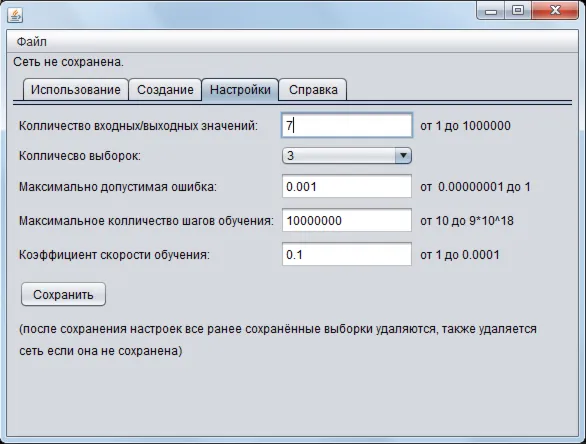This screenshot has height=444, width=586.
Task: Switch to the Создание tab
Action: tap(165, 90)
